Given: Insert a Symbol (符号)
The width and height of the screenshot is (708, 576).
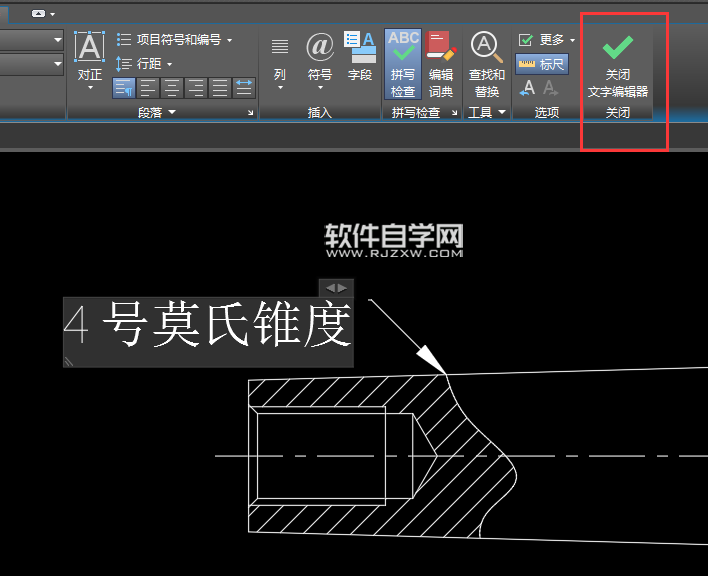Looking at the screenshot, I should pos(320,60).
